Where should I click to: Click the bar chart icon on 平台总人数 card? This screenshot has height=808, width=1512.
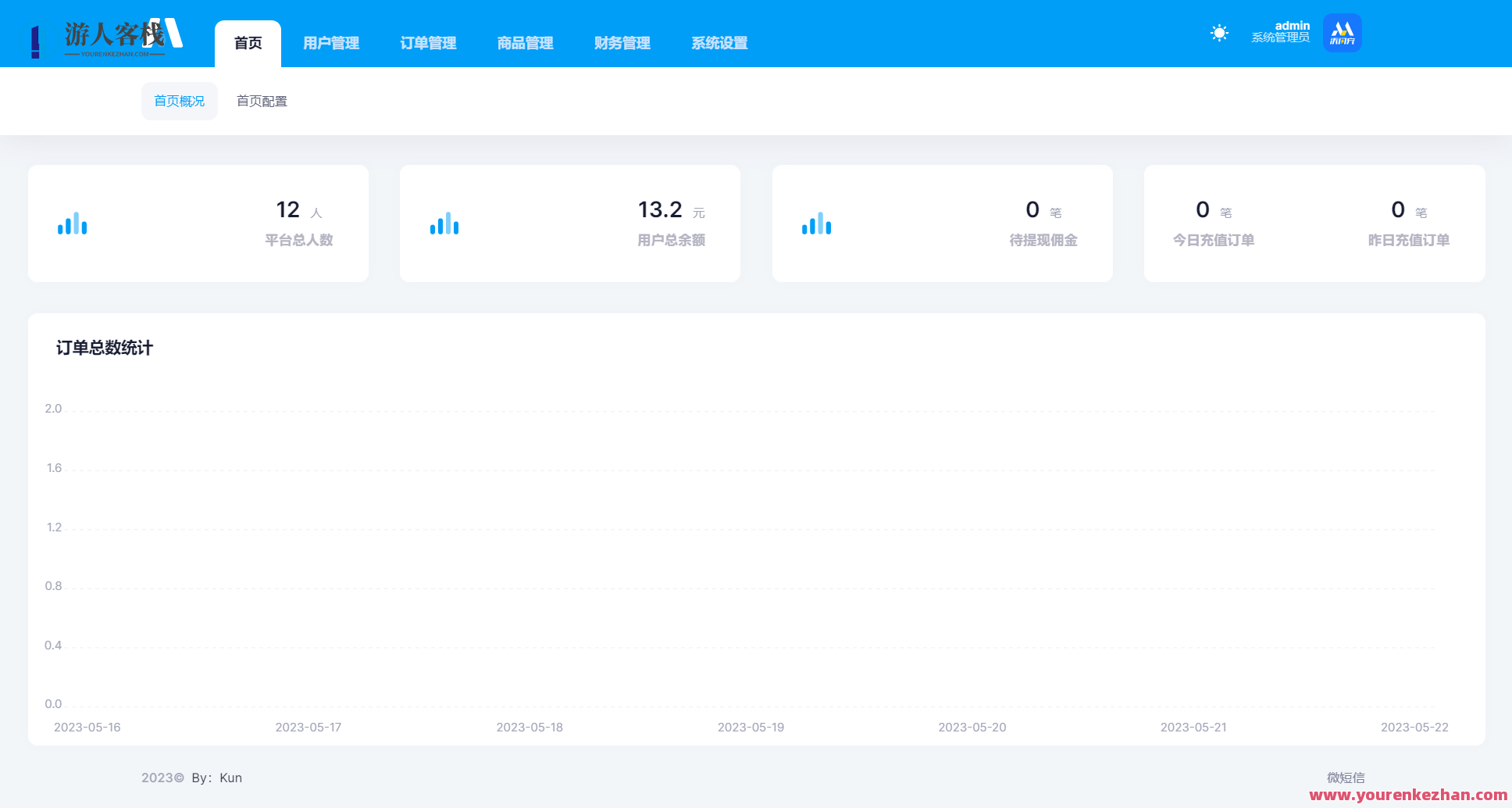pos(72,223)
